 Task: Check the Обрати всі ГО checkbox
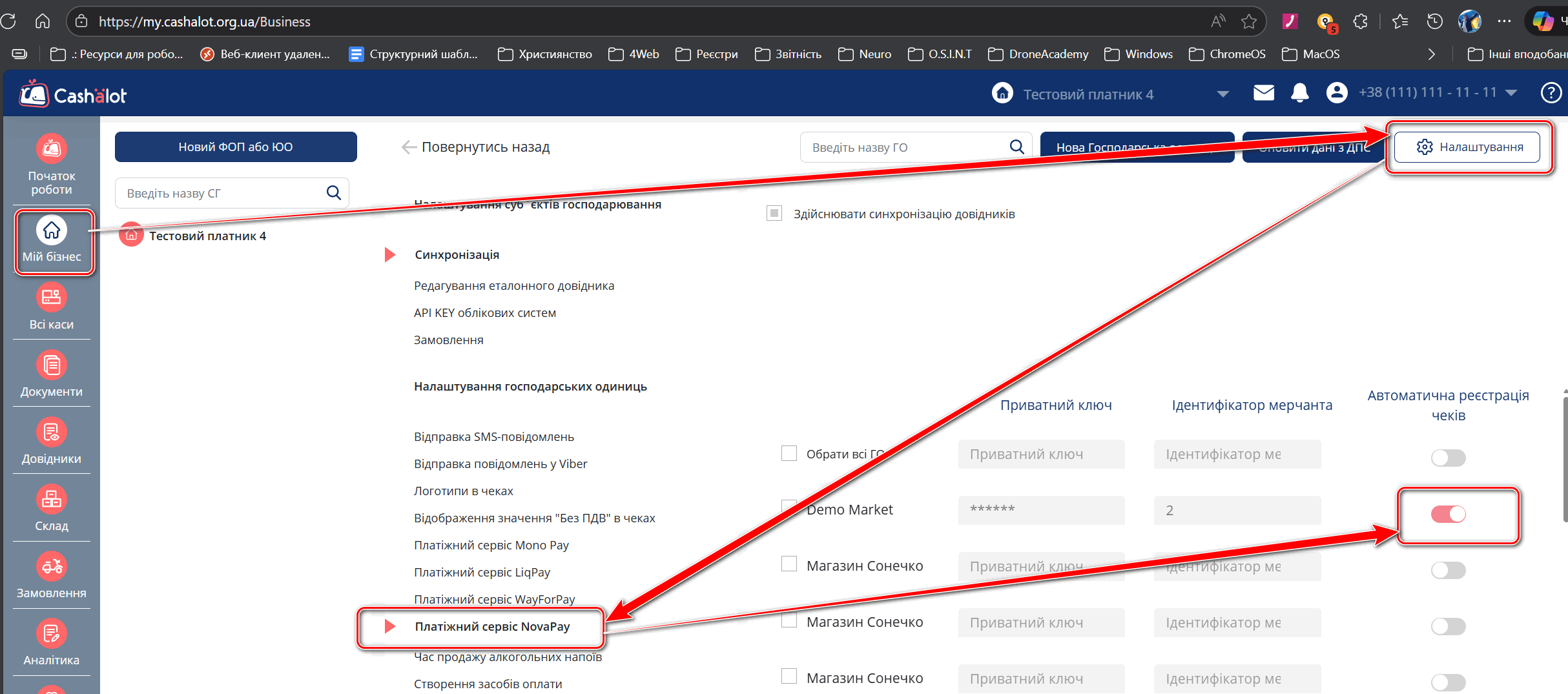[789, 453]
